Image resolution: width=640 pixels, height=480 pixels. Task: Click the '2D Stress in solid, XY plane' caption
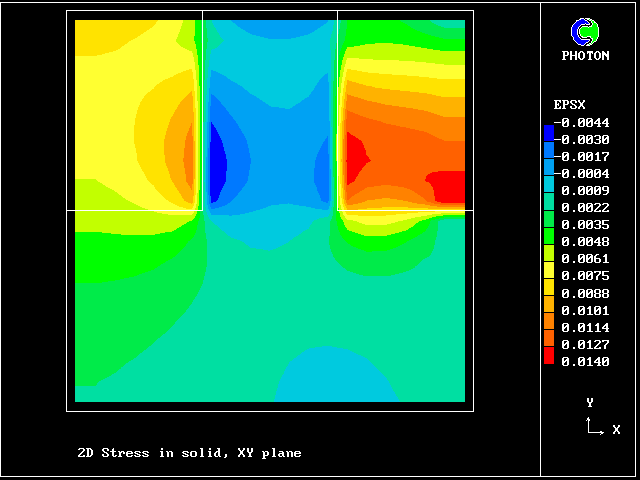[x=189, y=453]
